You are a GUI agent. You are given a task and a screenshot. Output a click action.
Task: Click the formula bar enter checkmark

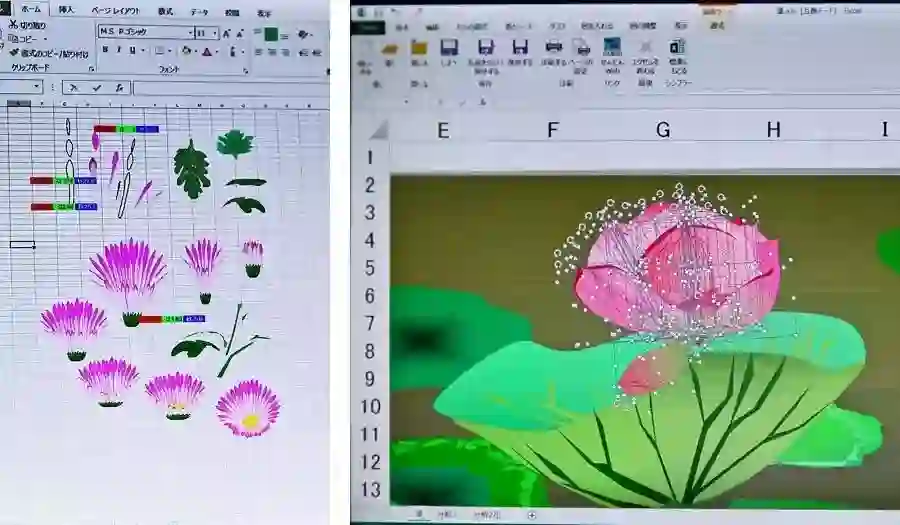tap(96, 88)
